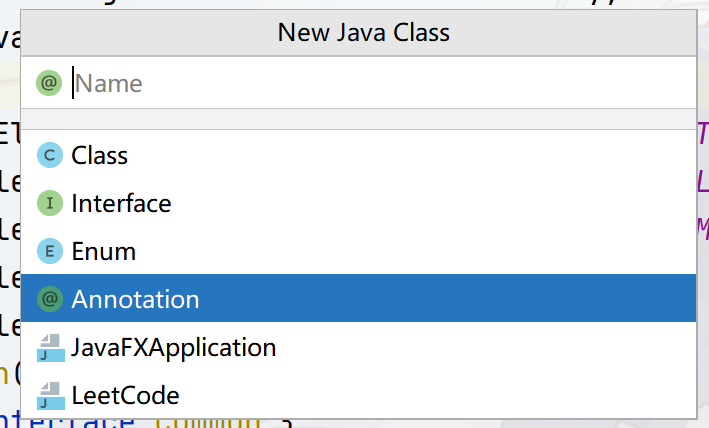Choose the Interface option
The height and width of the screenshot is (428, 709).
click(x=358, y=203)
